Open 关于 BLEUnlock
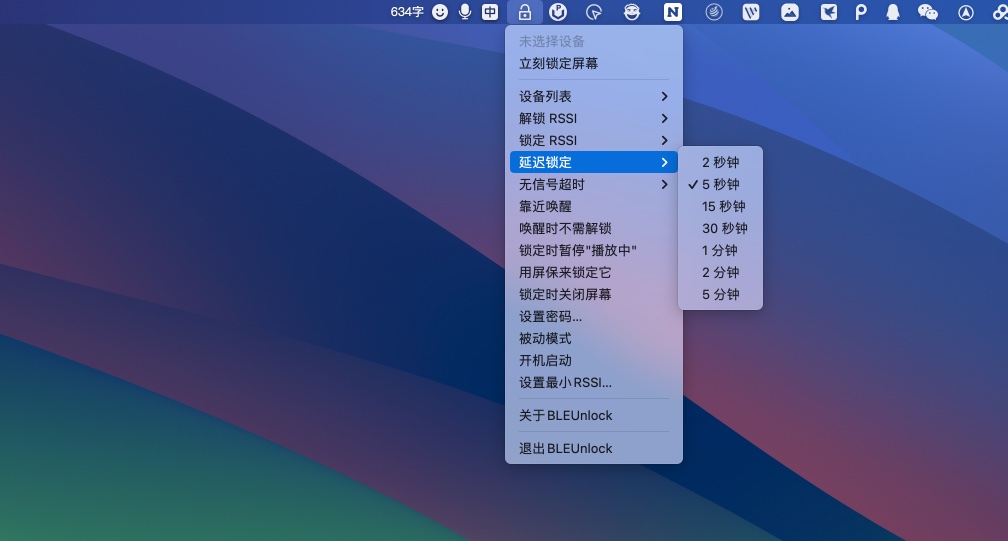Viewport: 1008px width, 541px height. (593, 416)
